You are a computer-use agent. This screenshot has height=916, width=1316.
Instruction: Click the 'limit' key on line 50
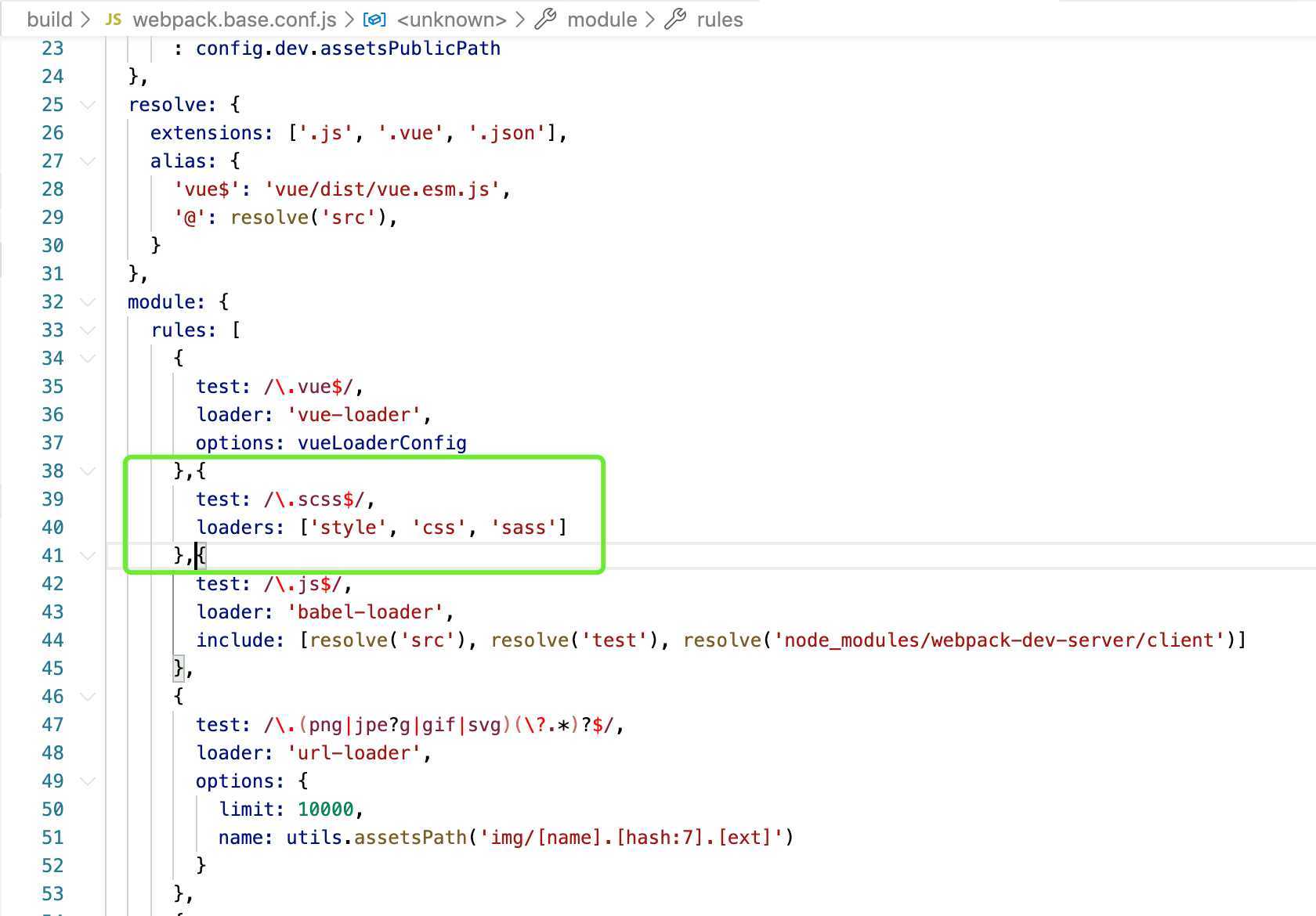246,810
